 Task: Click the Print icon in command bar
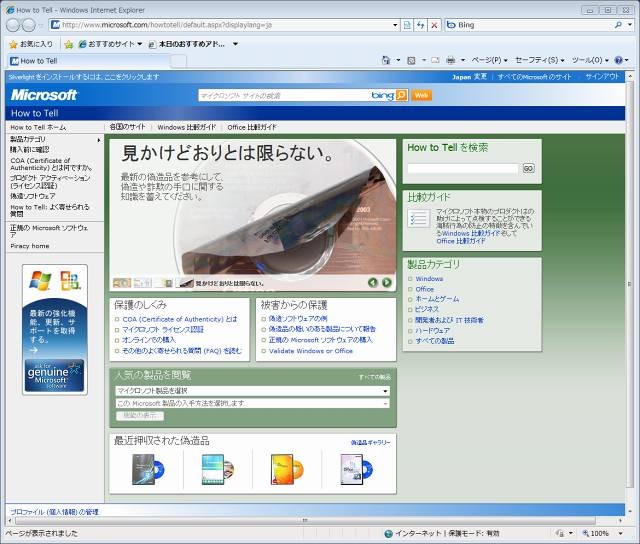click(451, 60)
